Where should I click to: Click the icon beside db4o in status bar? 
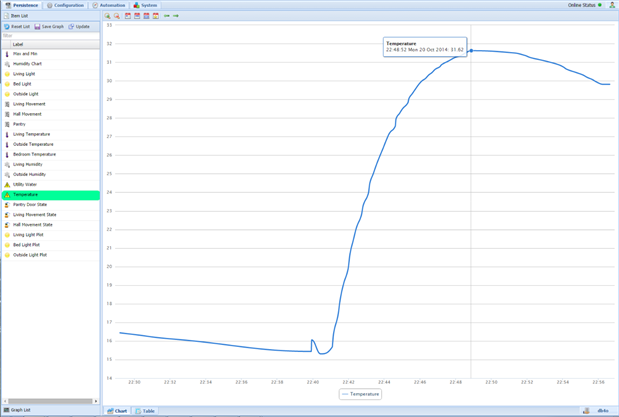point(587,411)
